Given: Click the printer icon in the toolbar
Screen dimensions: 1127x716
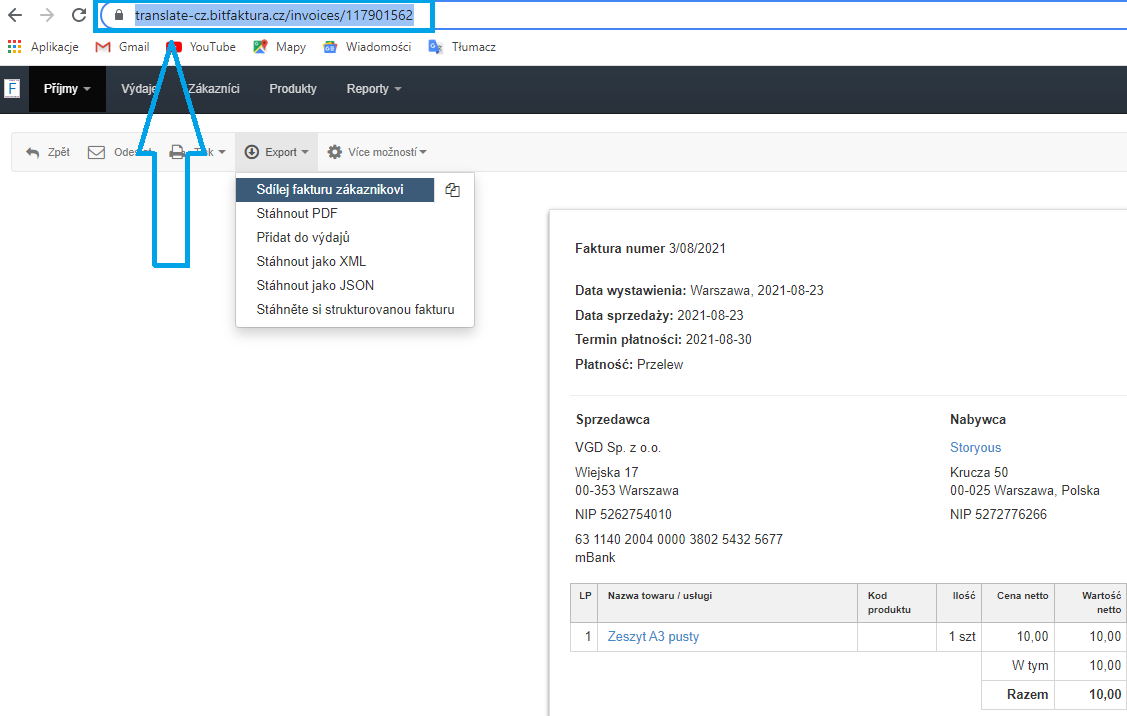Looking at the screenshot, I should pos(177,152).
